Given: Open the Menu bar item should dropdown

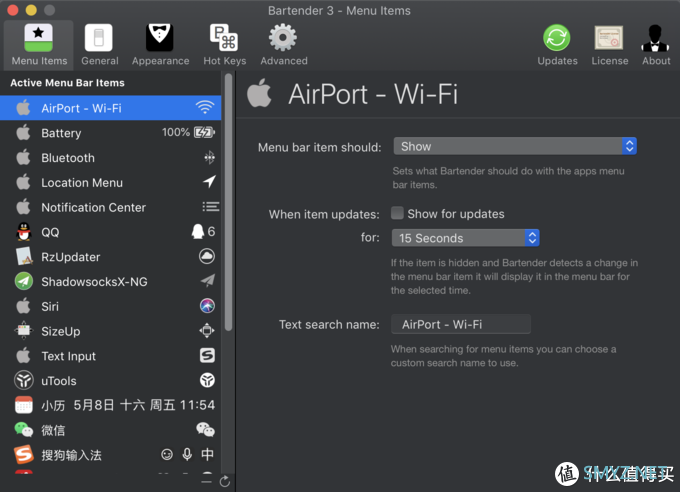Looking at the screenshot, I should tap(515, 146).
